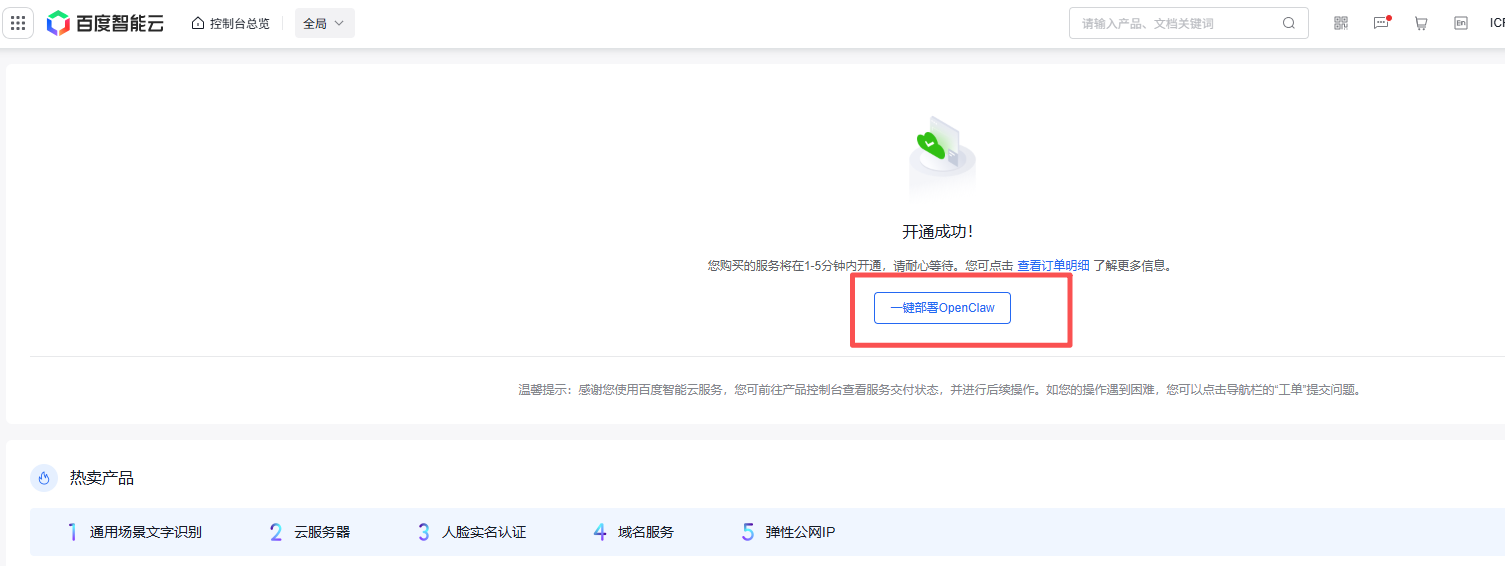Focus the product and docs search field
1505x566 pixels.
click(x=1175, y=23)
